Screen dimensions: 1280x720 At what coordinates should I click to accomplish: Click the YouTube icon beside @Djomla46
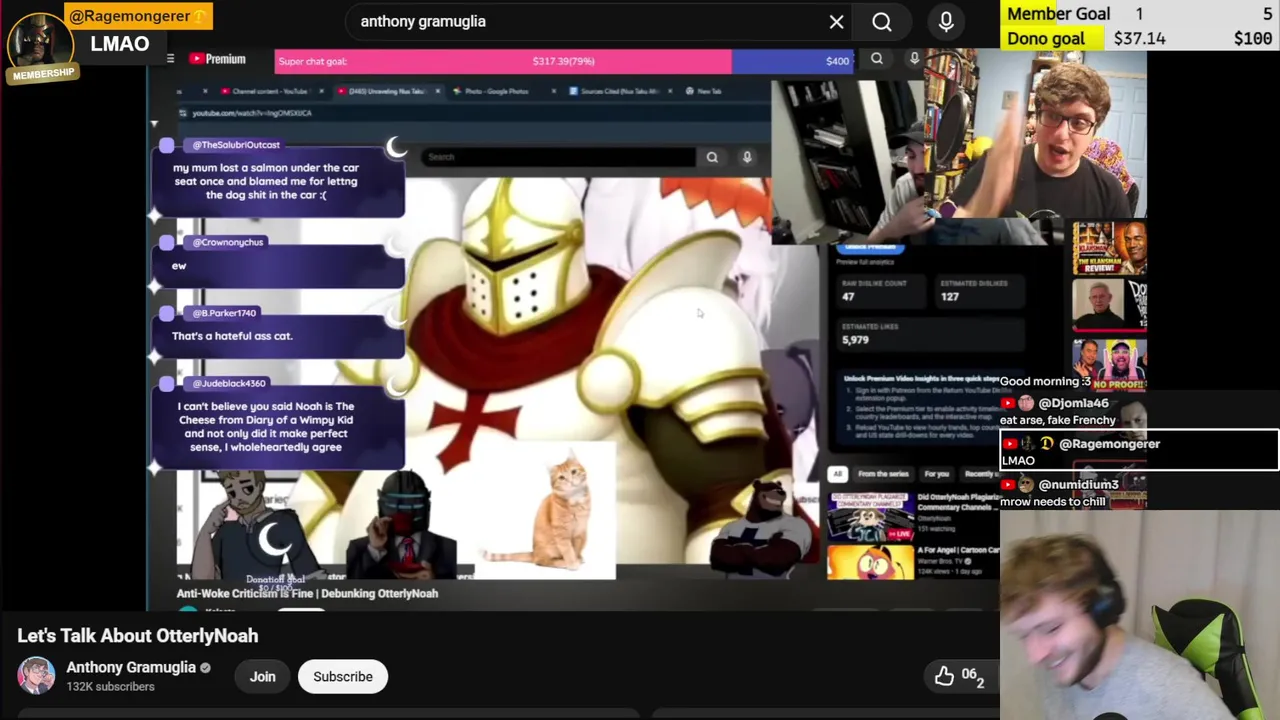coord(1008,403)
